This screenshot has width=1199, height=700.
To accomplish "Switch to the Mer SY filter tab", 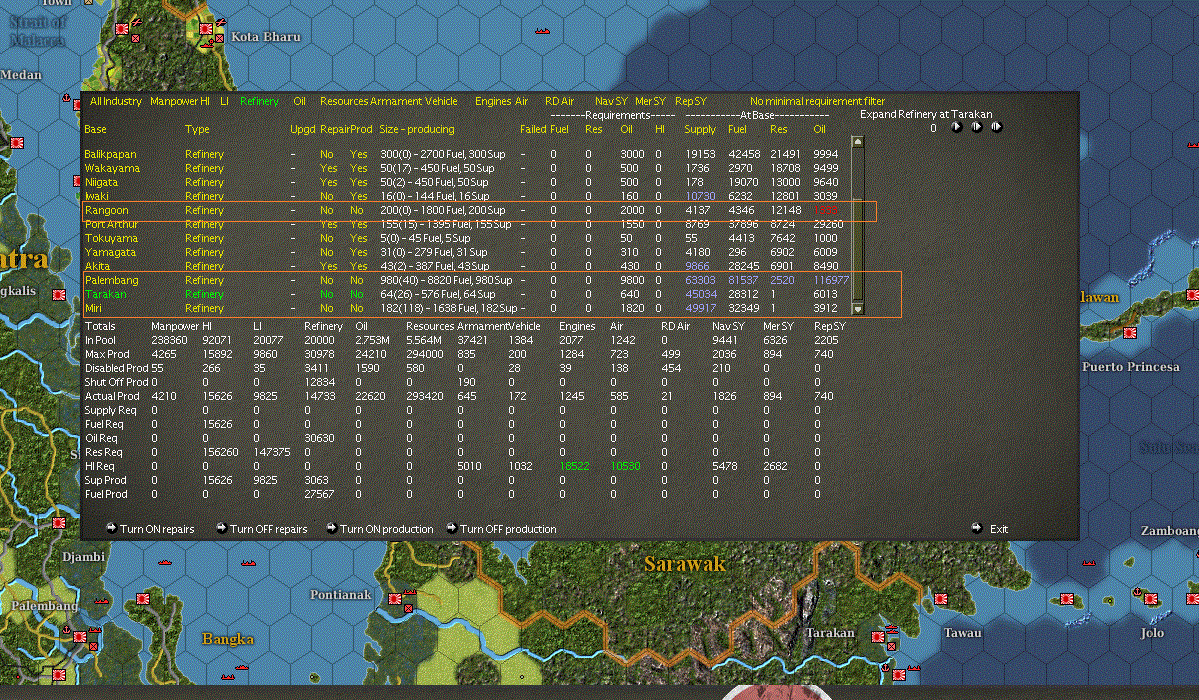I will point(650,101).
